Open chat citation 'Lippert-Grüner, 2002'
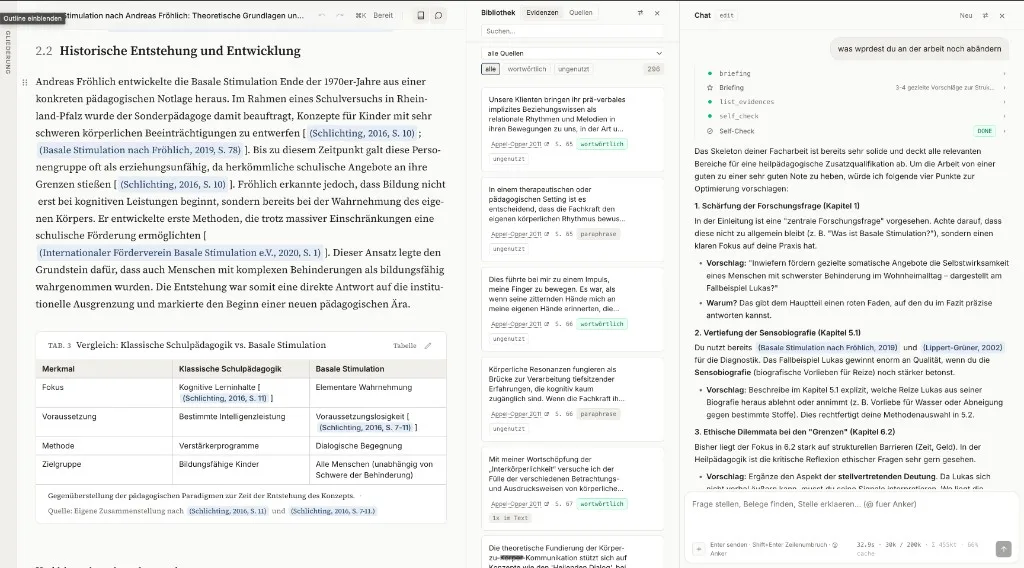This screenshot has height=568, width=1024. [x=962, y=347]
